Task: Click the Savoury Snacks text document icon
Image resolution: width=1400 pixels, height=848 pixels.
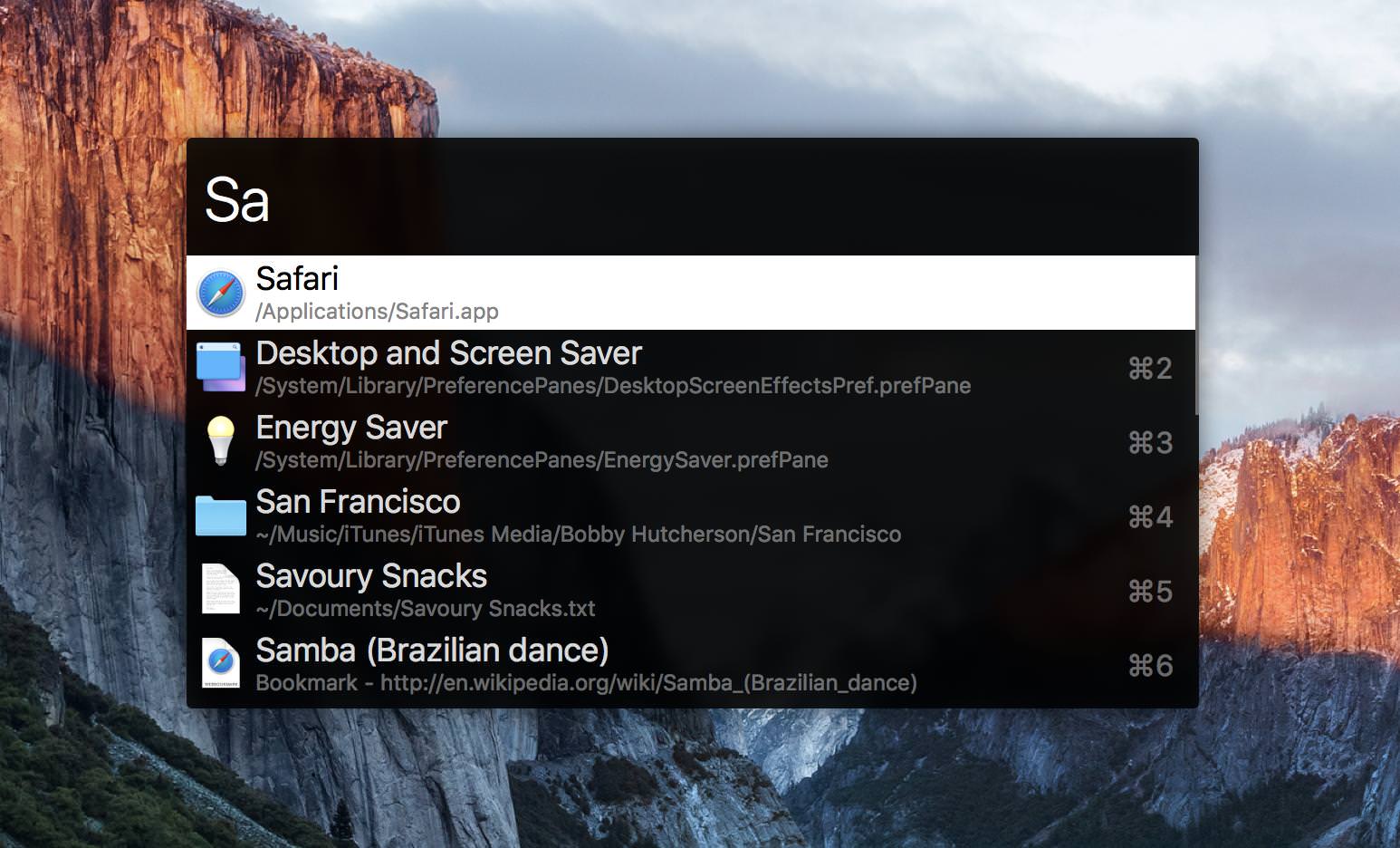Action: [221, 590]
